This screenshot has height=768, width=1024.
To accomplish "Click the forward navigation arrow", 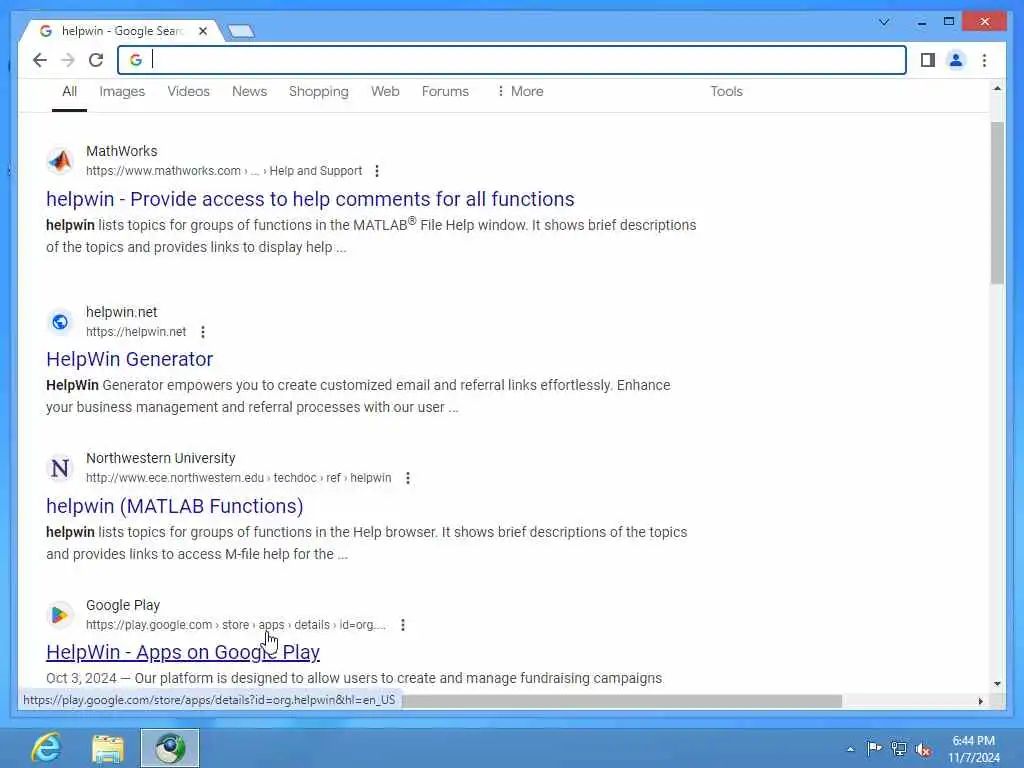I will [68, 60].
